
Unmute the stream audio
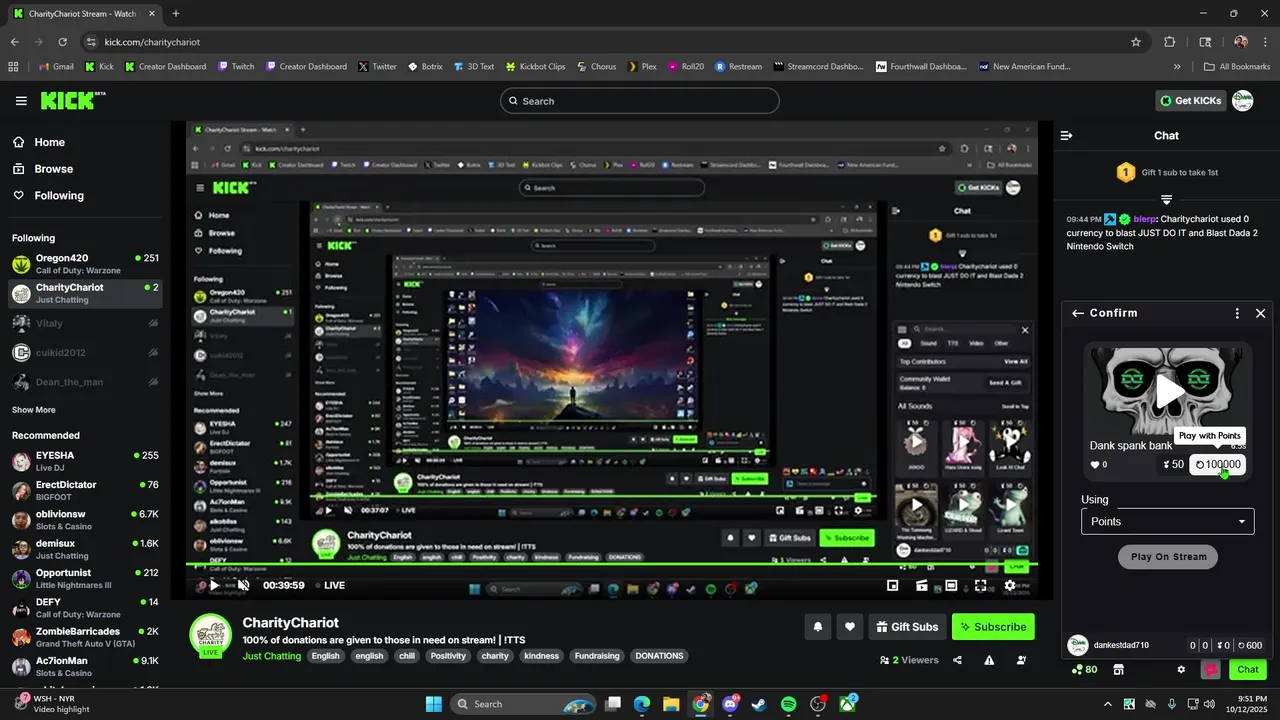pos(243,585)
